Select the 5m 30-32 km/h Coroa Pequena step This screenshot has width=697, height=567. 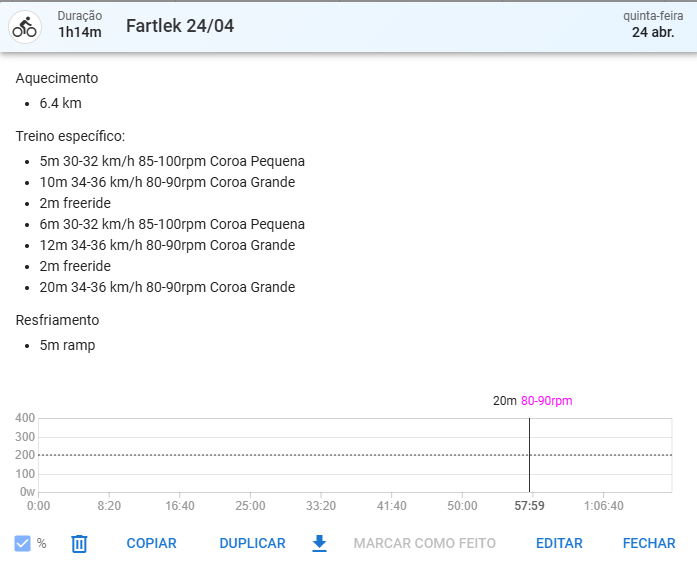coord(172,161)
